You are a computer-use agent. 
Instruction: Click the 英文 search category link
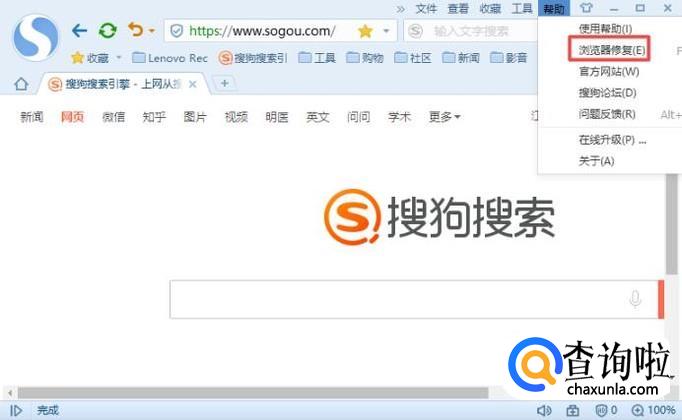(x=318, y=117)
